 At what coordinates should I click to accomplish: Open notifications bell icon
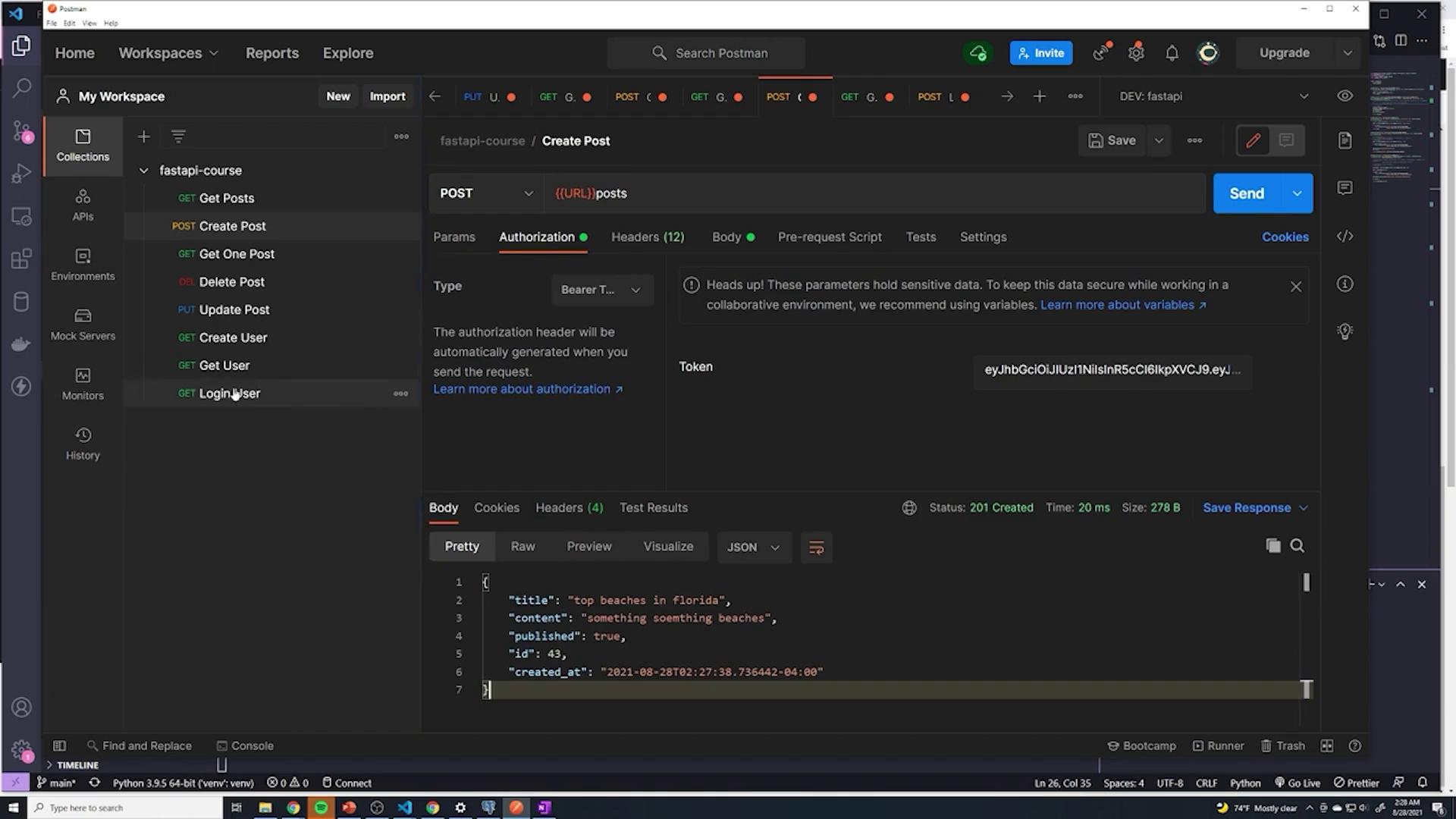pos(1172,53)
